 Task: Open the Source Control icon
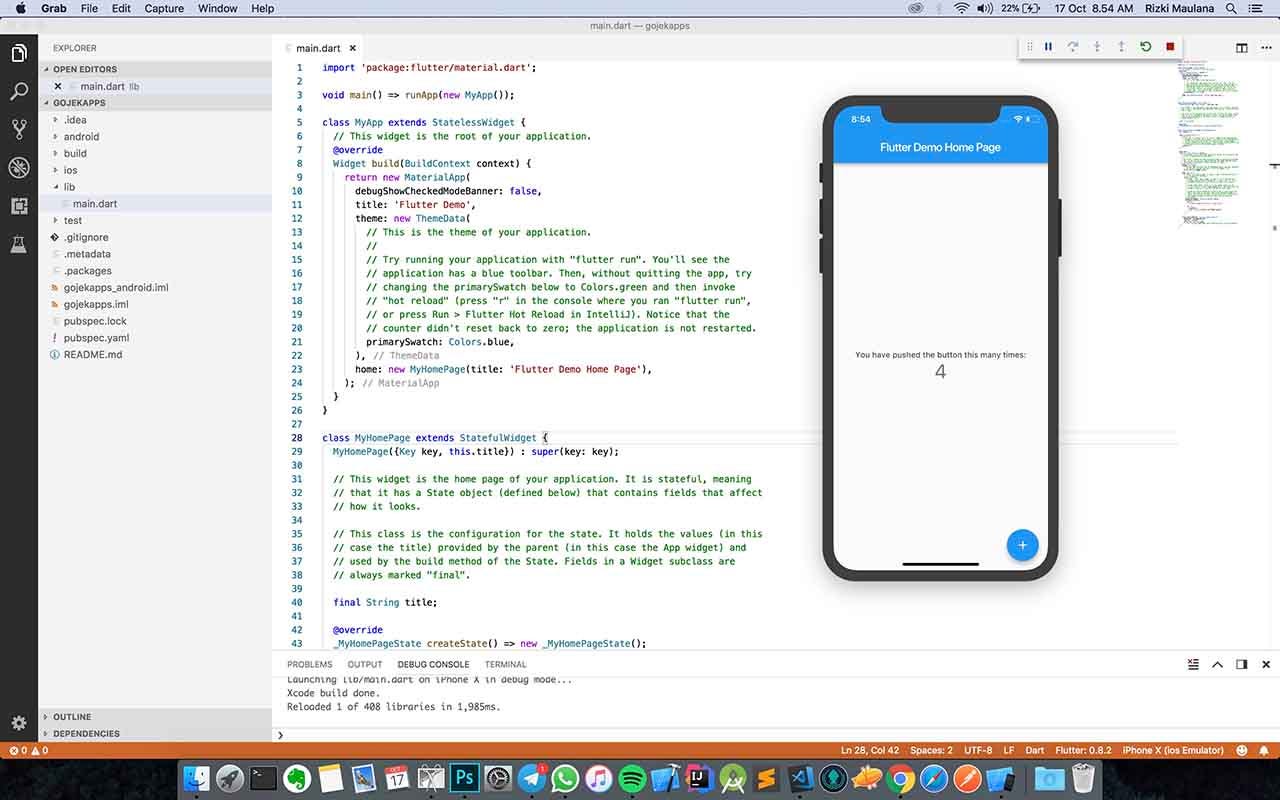[18, 128]
